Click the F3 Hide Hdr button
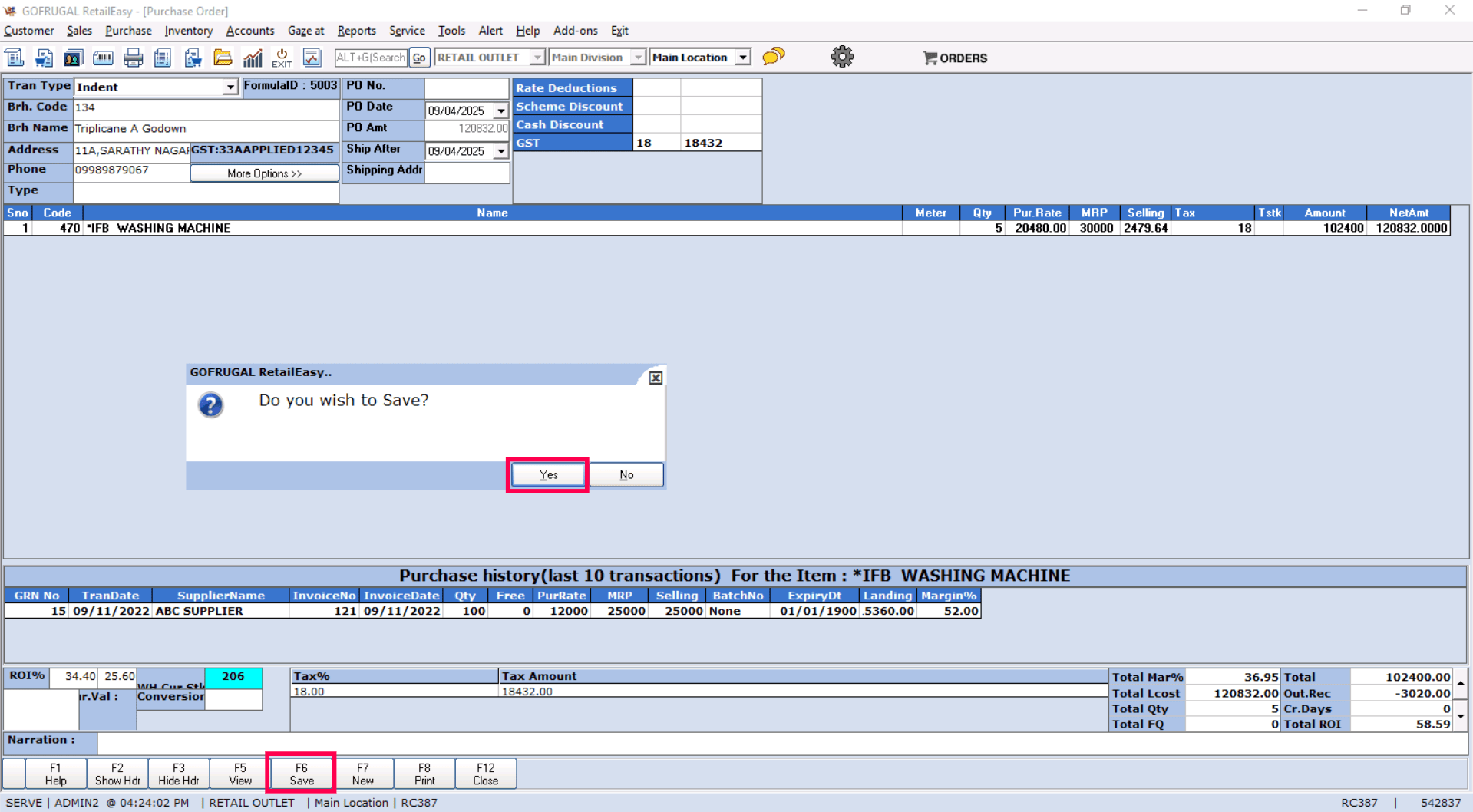 [179, 774]
